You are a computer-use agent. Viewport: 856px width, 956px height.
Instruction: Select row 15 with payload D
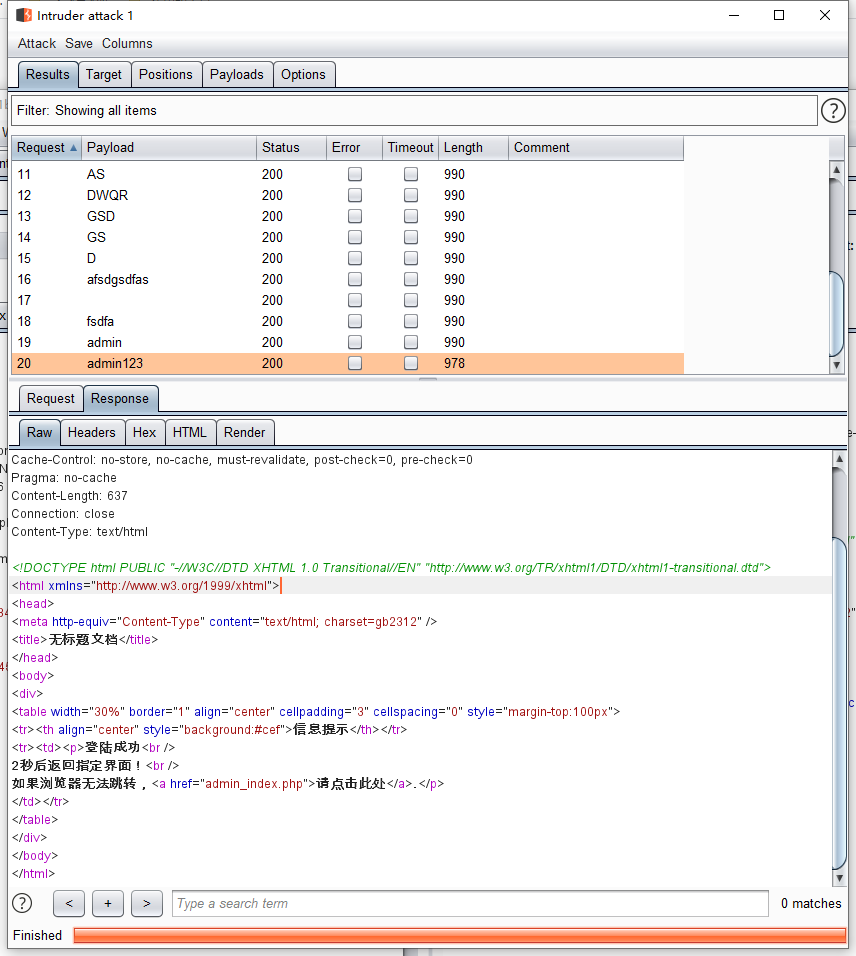tap(348, 259)
